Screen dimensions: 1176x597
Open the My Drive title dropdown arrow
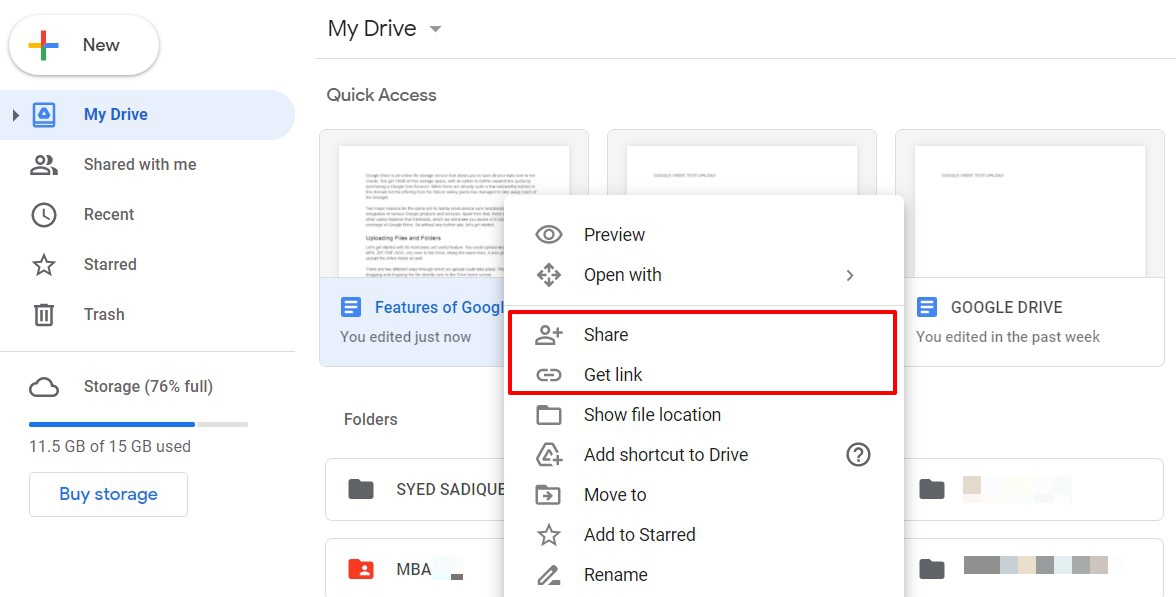coord(435,29)
